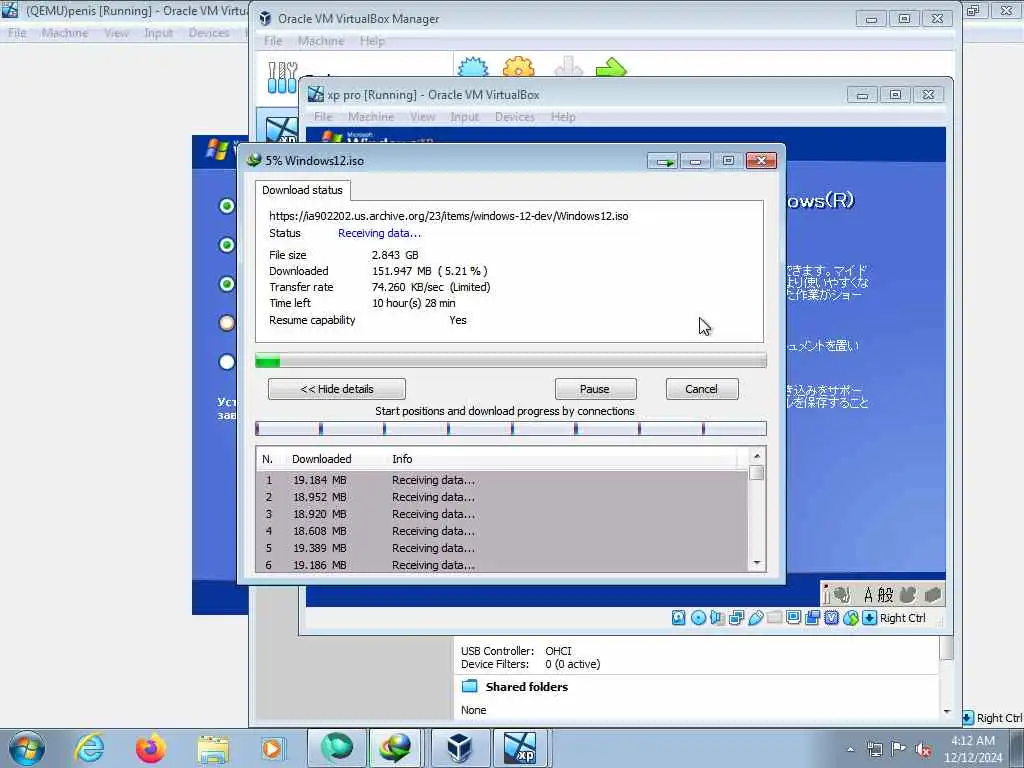
Task: Select connection row 5 with 19.389 MB
Action: [x=502, y=548]
